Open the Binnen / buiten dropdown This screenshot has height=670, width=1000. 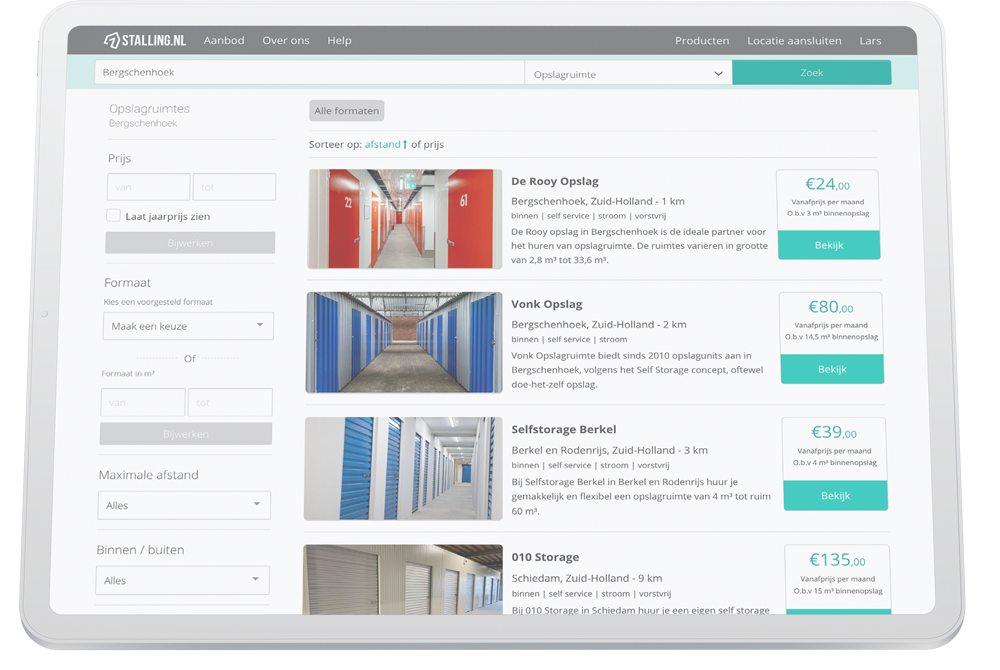(x=182, y=580)
